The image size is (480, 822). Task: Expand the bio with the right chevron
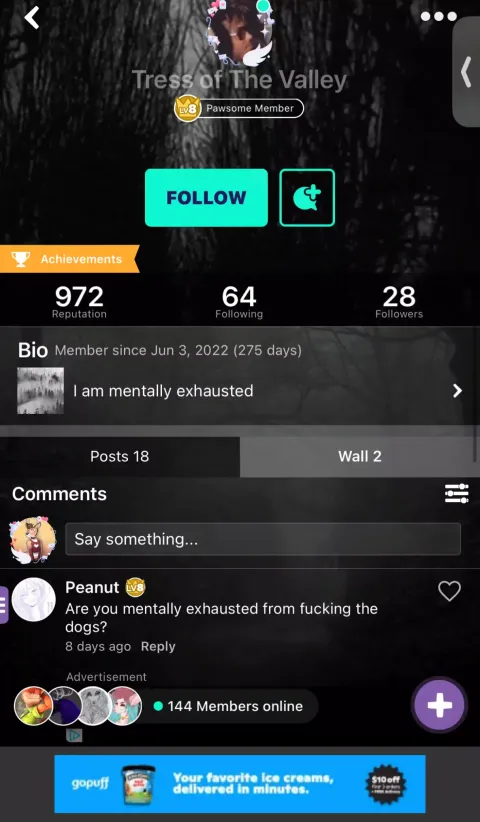click(457, 391)
